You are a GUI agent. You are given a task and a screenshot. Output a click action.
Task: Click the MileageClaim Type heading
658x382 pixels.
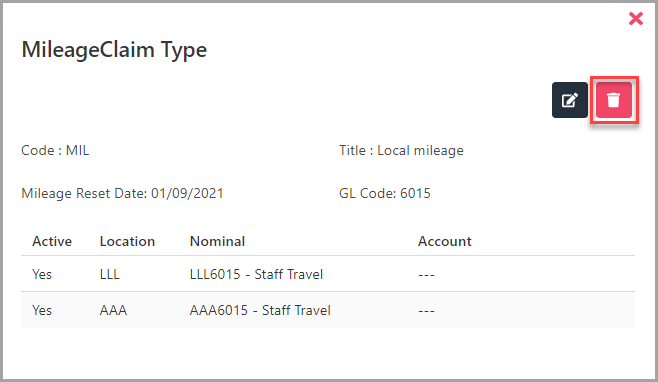[x=114, y=50]
